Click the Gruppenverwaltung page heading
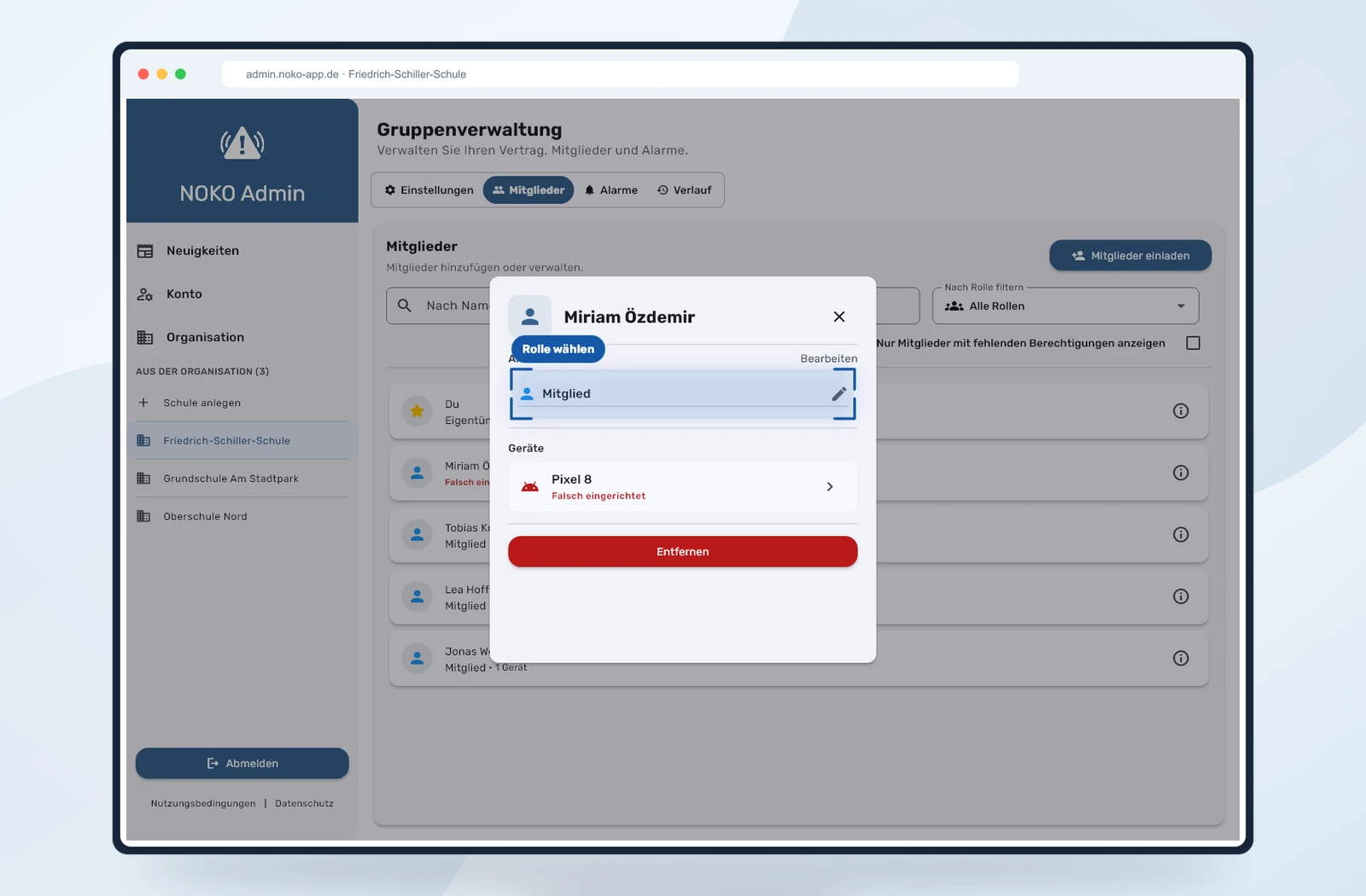The width and height of the screenshot is (1366, 896). coord(470,130)
